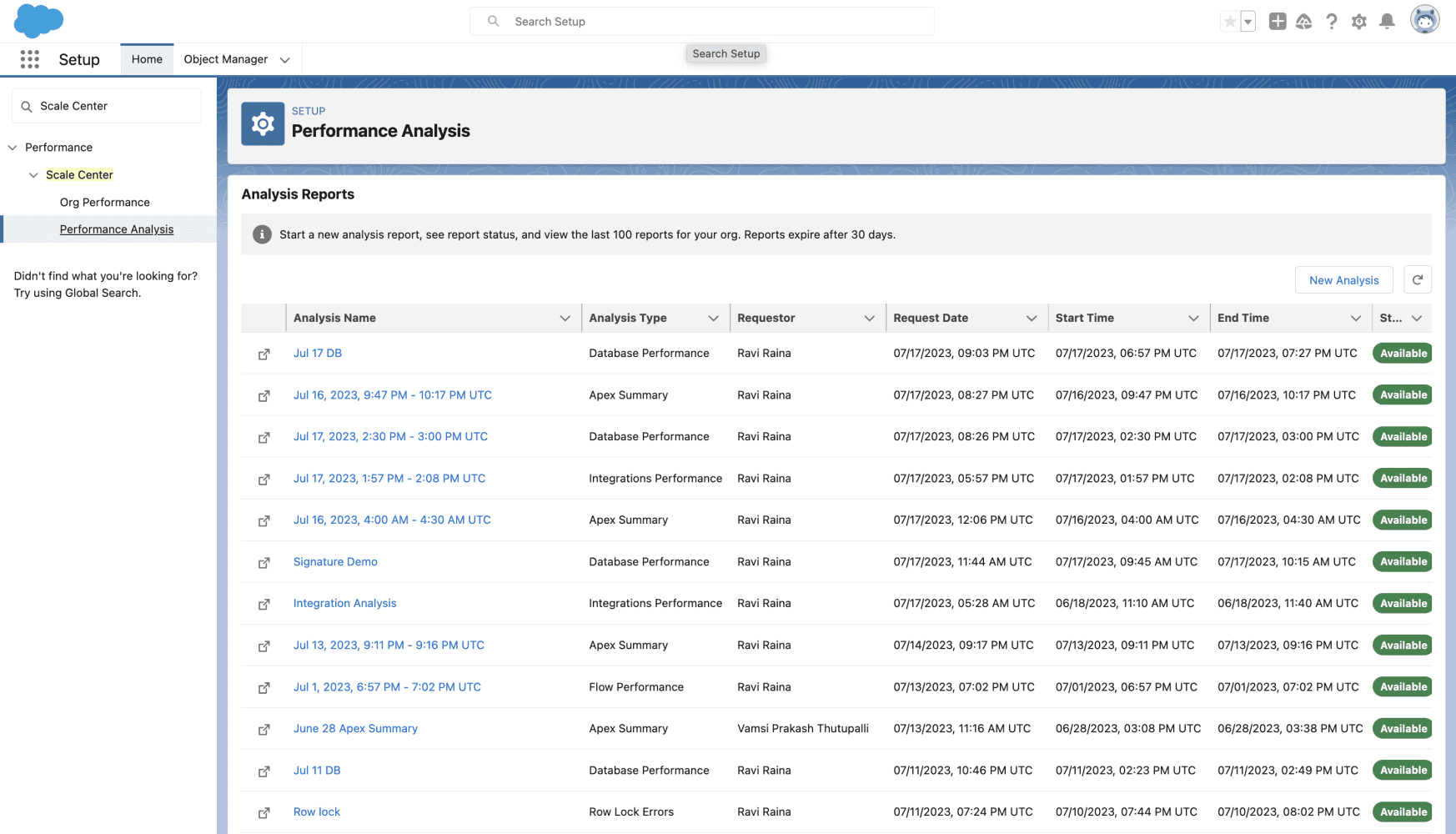
Task: Click open icon for Jul 17 1:57 PM row
Action: pos(264,480)
